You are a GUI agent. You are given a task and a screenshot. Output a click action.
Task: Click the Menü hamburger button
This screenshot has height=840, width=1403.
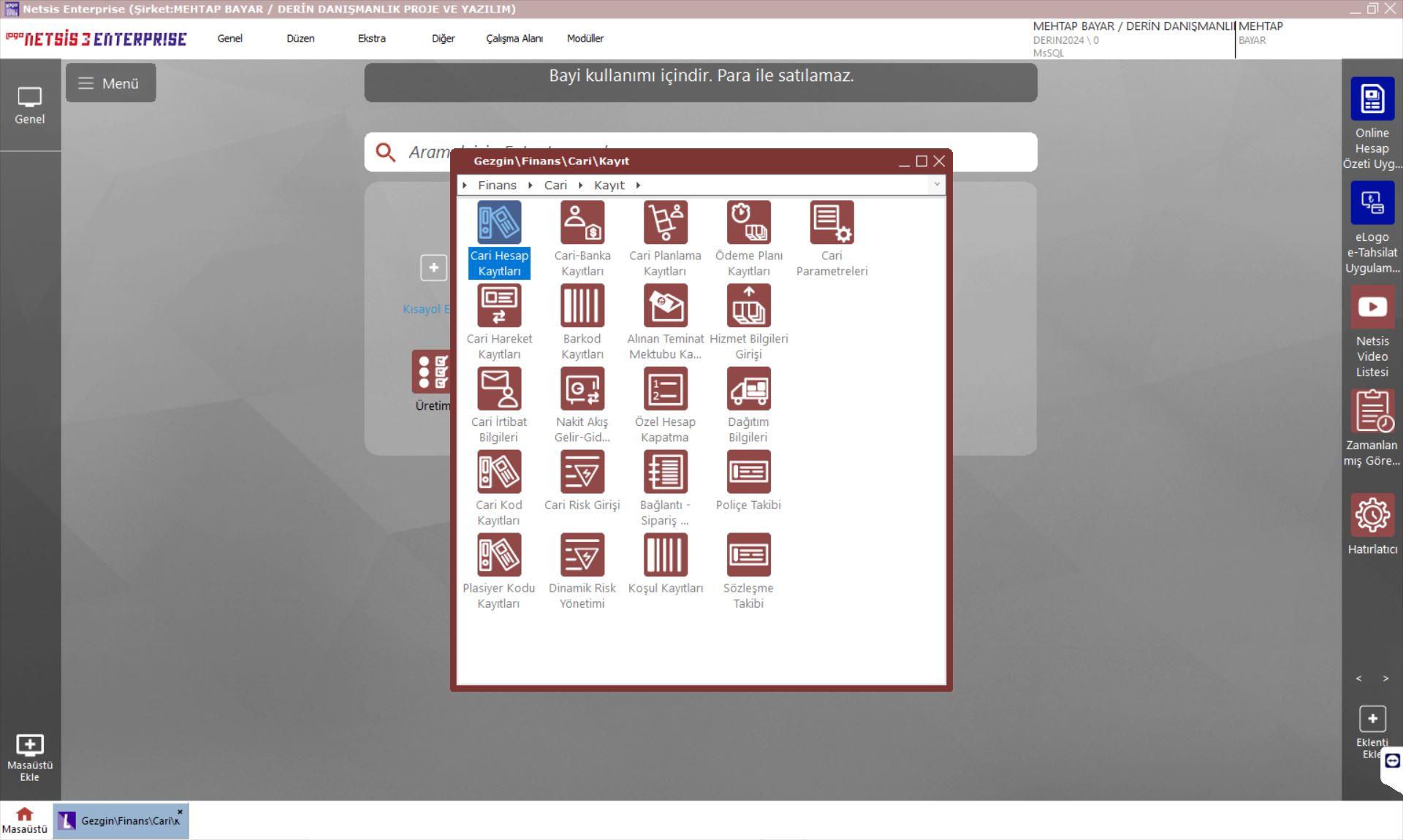[x=110, y=83]
